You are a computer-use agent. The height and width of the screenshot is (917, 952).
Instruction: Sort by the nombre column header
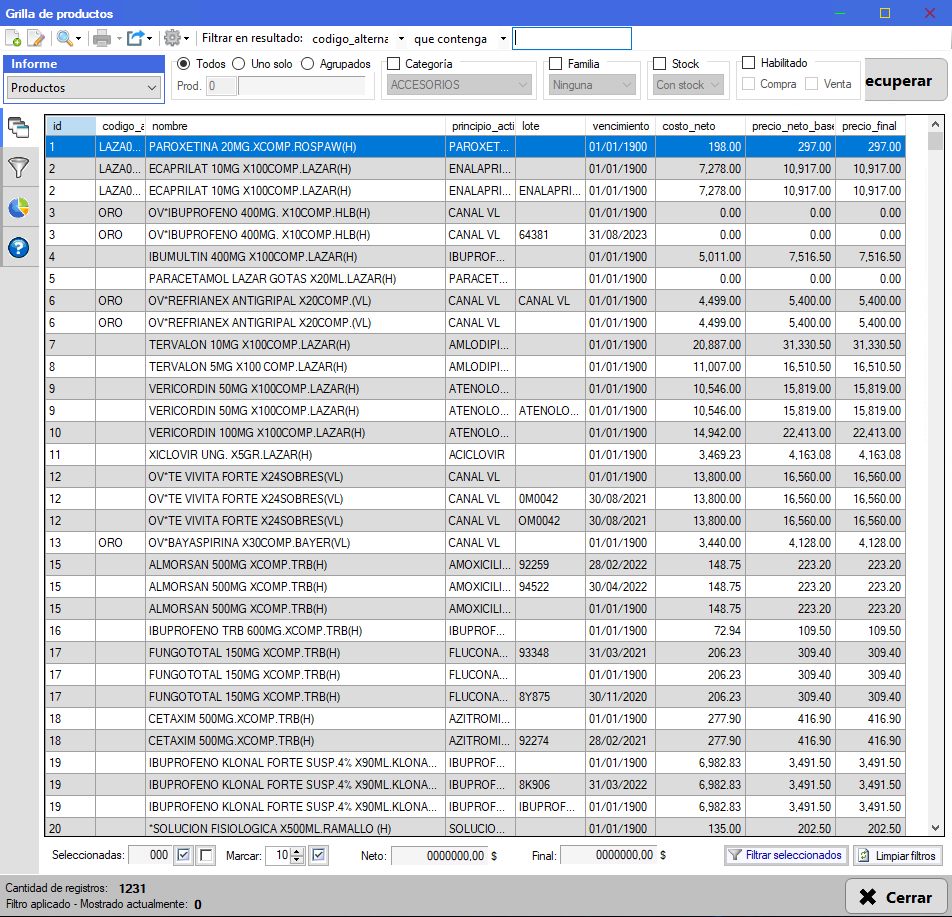pos(295,126)
